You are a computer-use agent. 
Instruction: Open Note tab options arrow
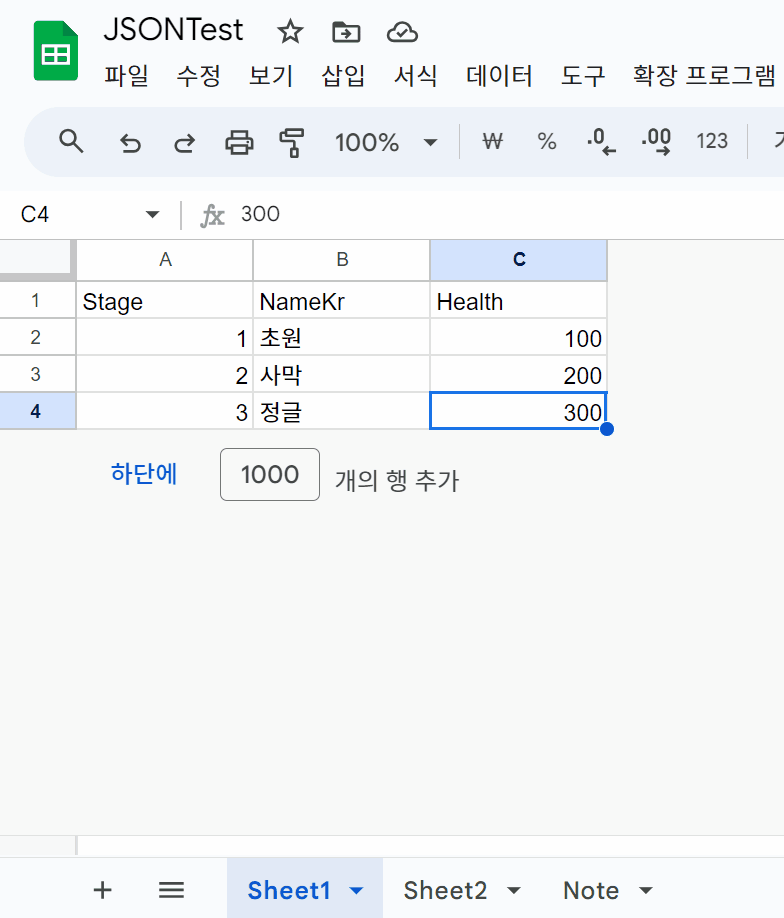[x=645, y=891]
